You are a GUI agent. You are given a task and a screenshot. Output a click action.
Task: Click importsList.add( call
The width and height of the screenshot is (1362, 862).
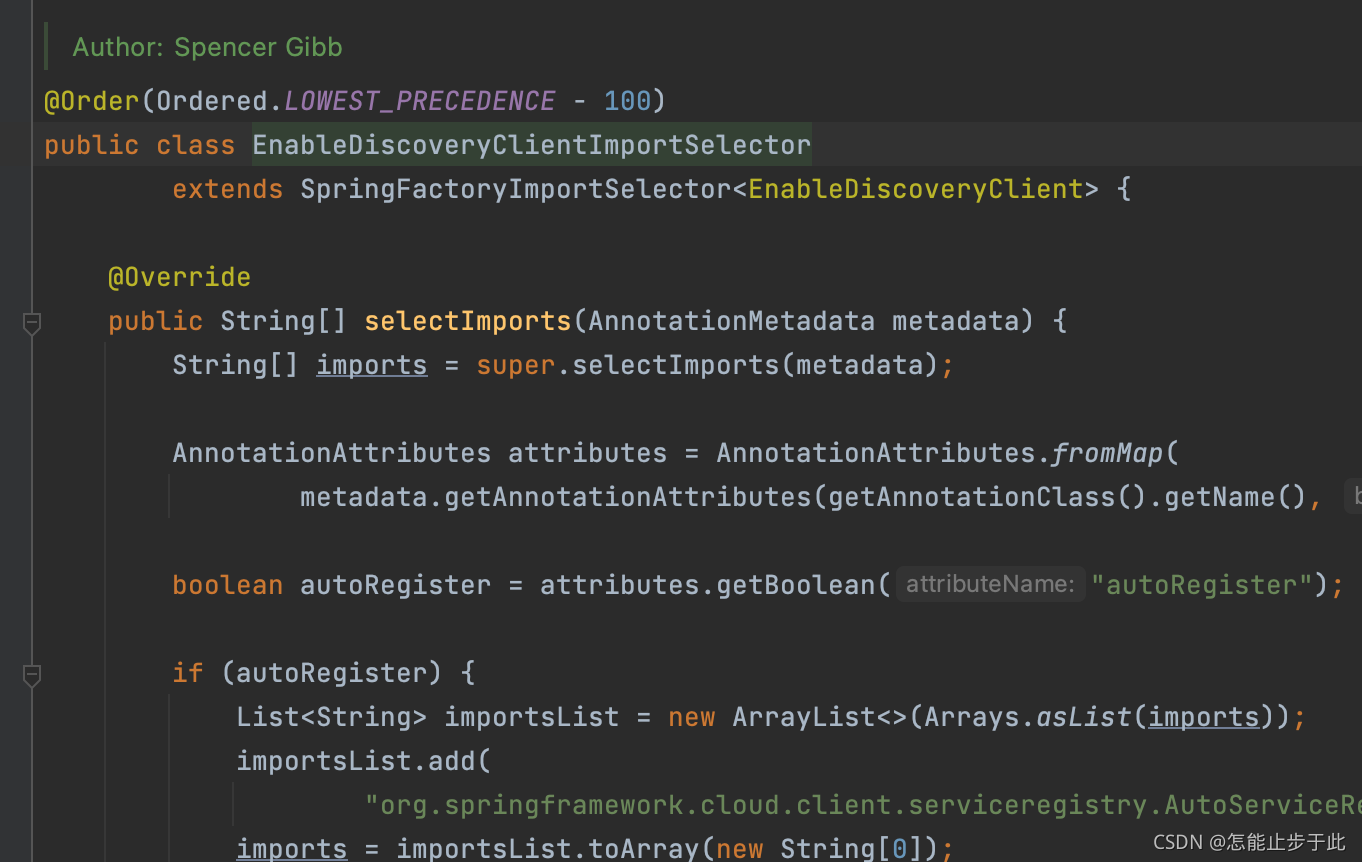click(x=364, y=761)
